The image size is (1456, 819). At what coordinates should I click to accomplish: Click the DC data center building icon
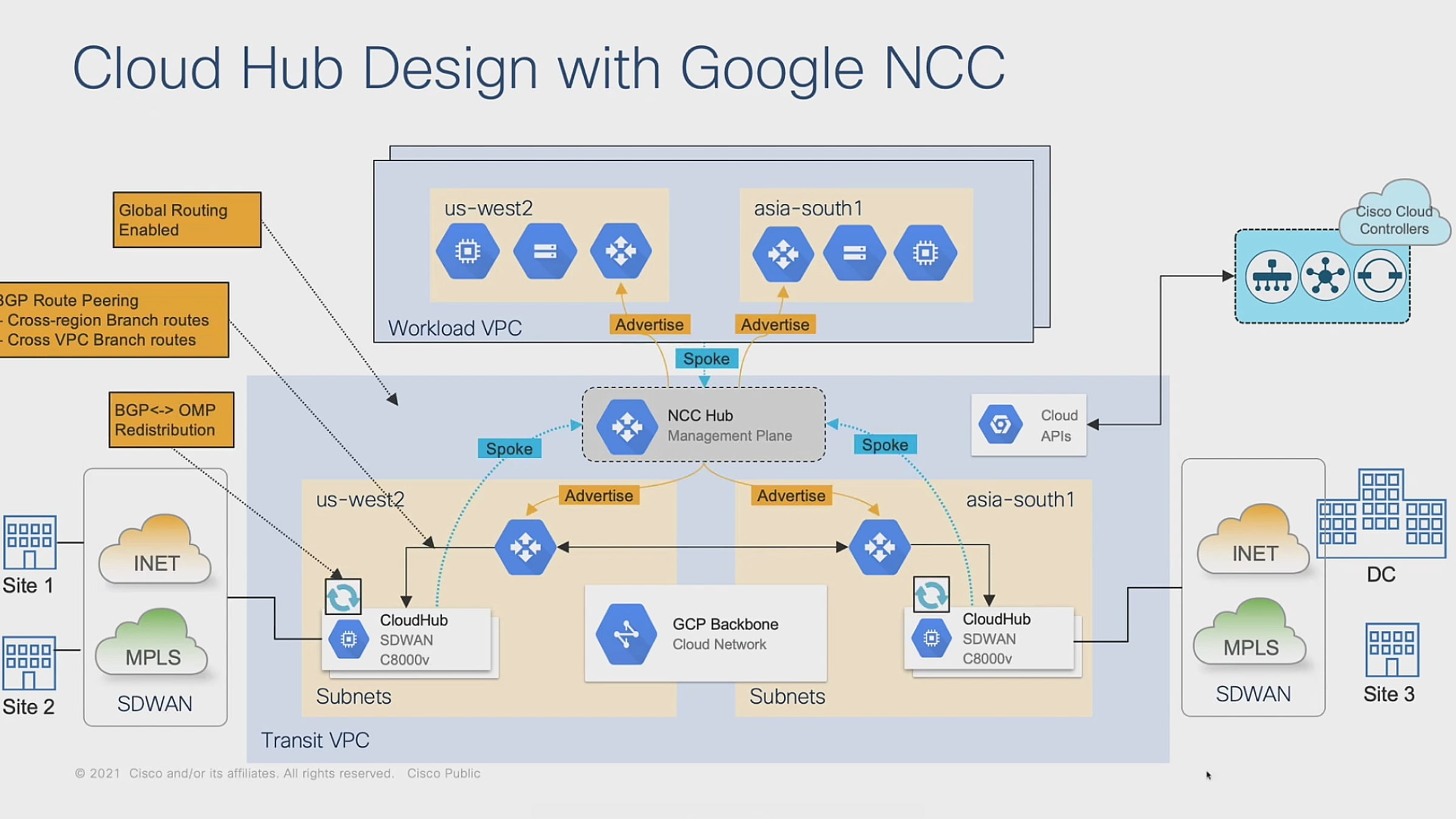click(x=1381, y=513)
